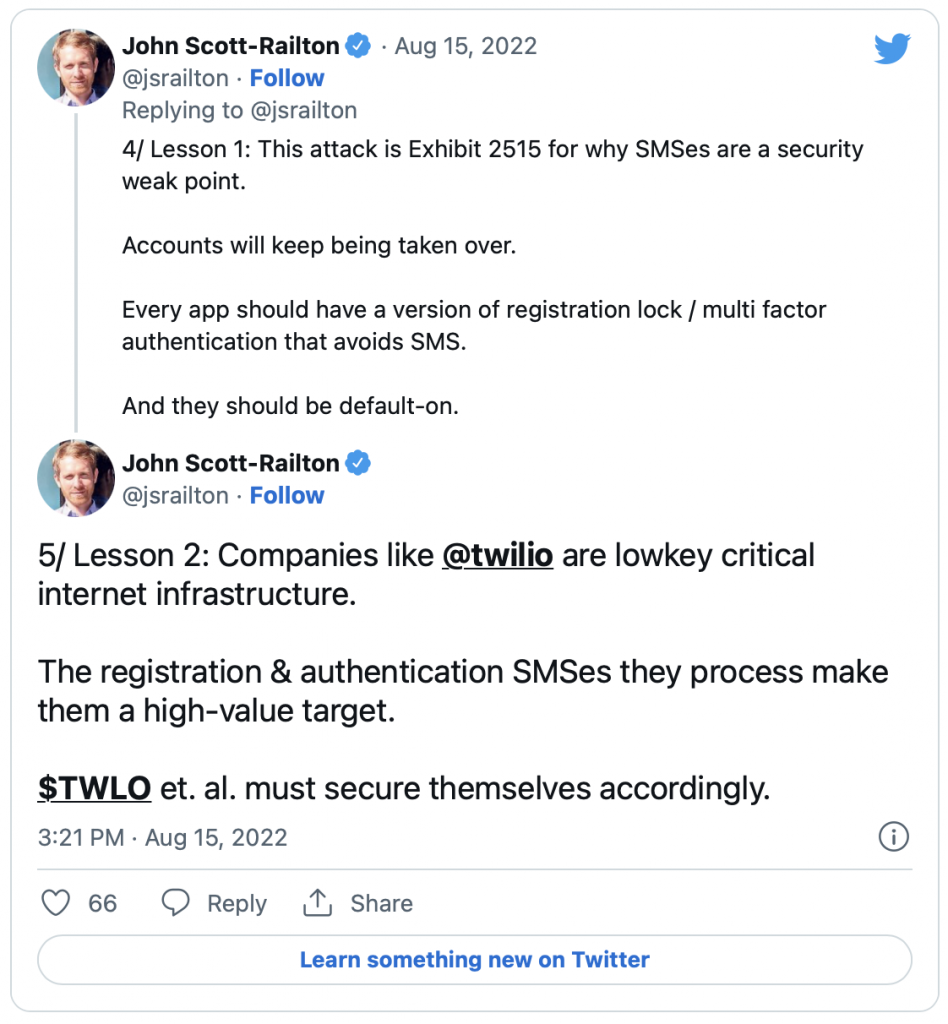The height and width of the screenshot is (1024, 948).
Task: Open top John Scott-Railton profile photo
Action: [76, 67]
